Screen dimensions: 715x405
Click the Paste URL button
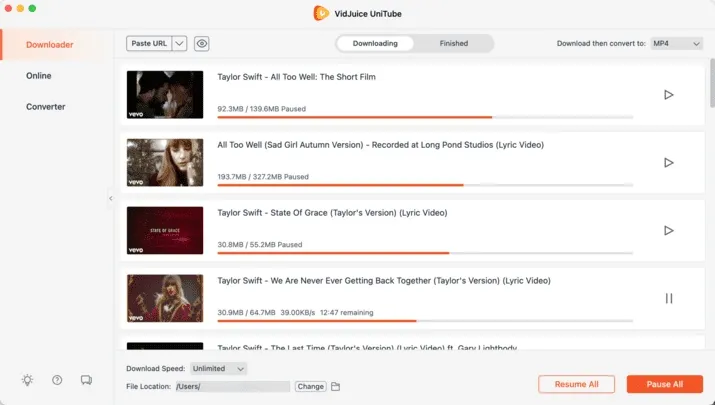(x=149, y=44)
